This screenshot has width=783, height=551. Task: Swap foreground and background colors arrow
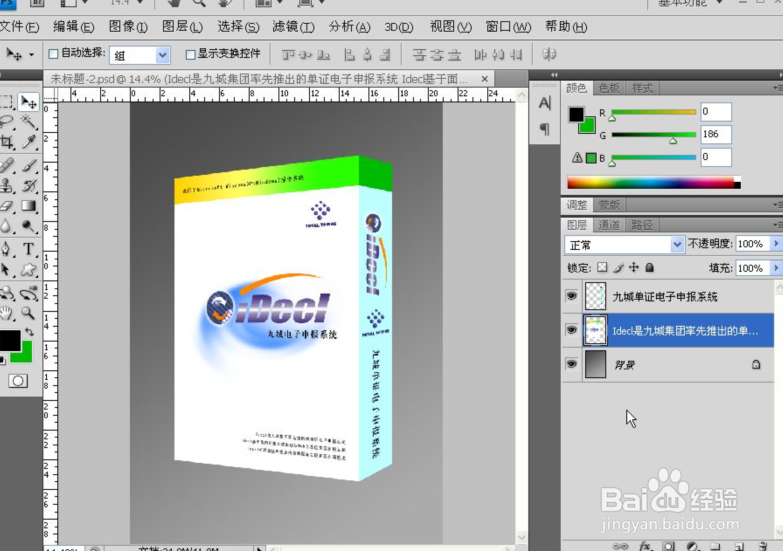pos(29,332)
